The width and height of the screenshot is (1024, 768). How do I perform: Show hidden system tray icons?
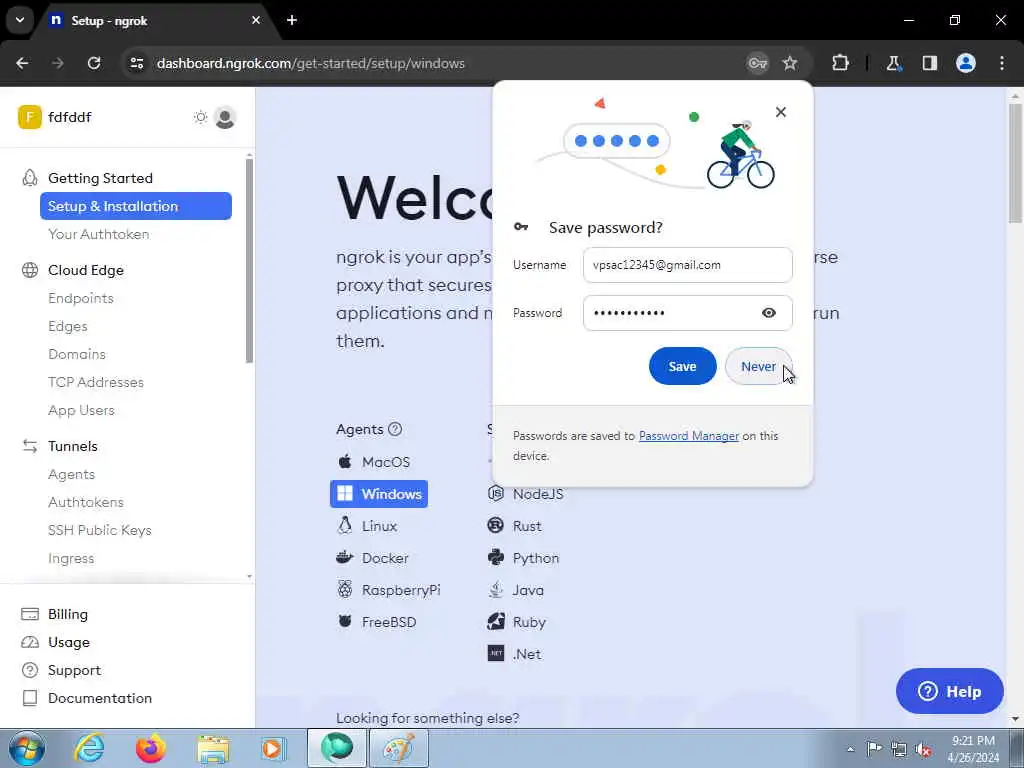tap(850, 749)
